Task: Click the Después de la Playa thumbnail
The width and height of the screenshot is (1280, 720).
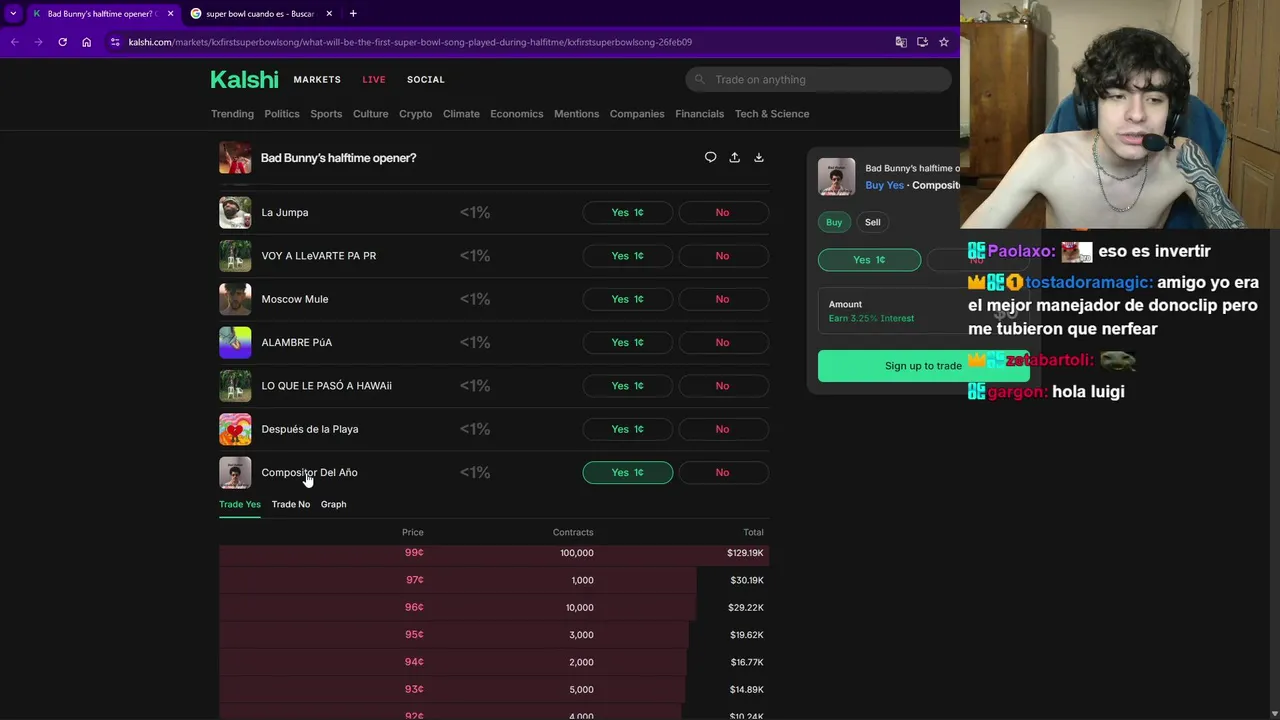Action: point(235,429)
